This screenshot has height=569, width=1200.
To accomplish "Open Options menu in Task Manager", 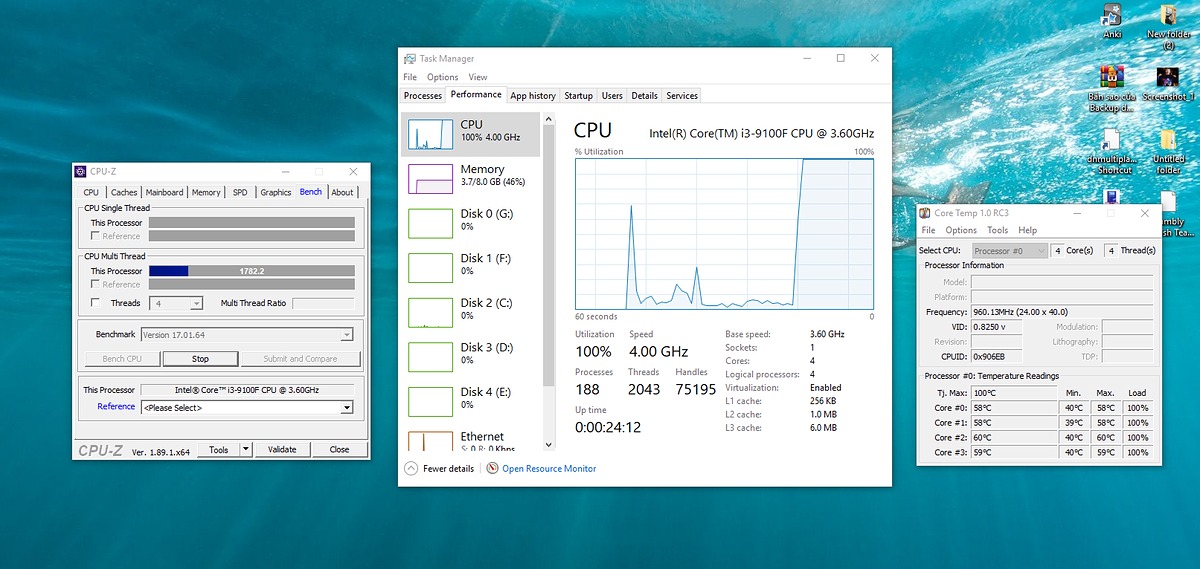I will (x=442, y=77).
